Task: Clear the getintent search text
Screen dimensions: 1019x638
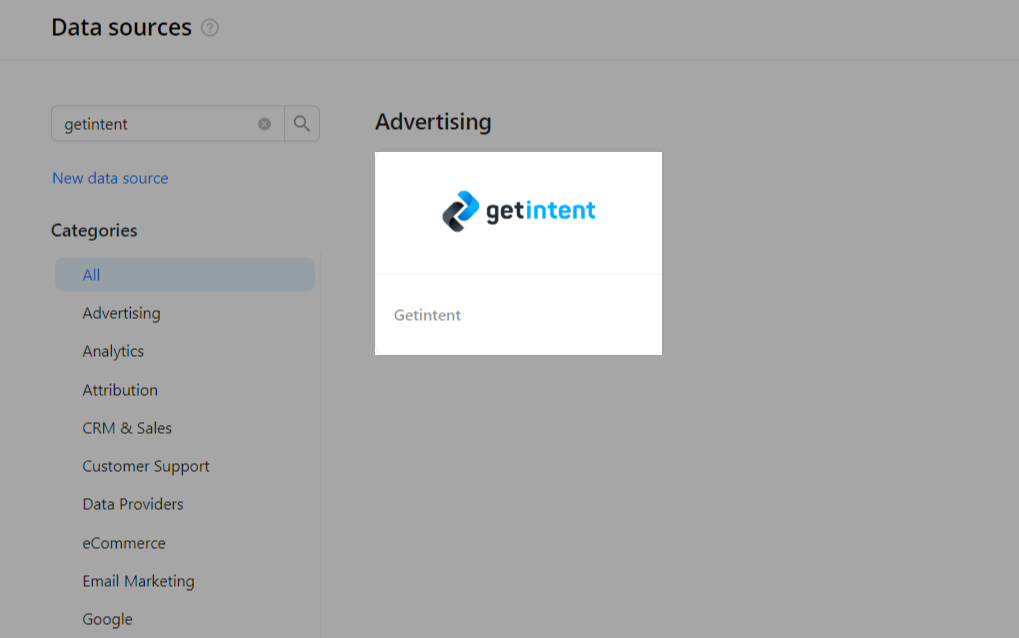Action: [264, 124]
